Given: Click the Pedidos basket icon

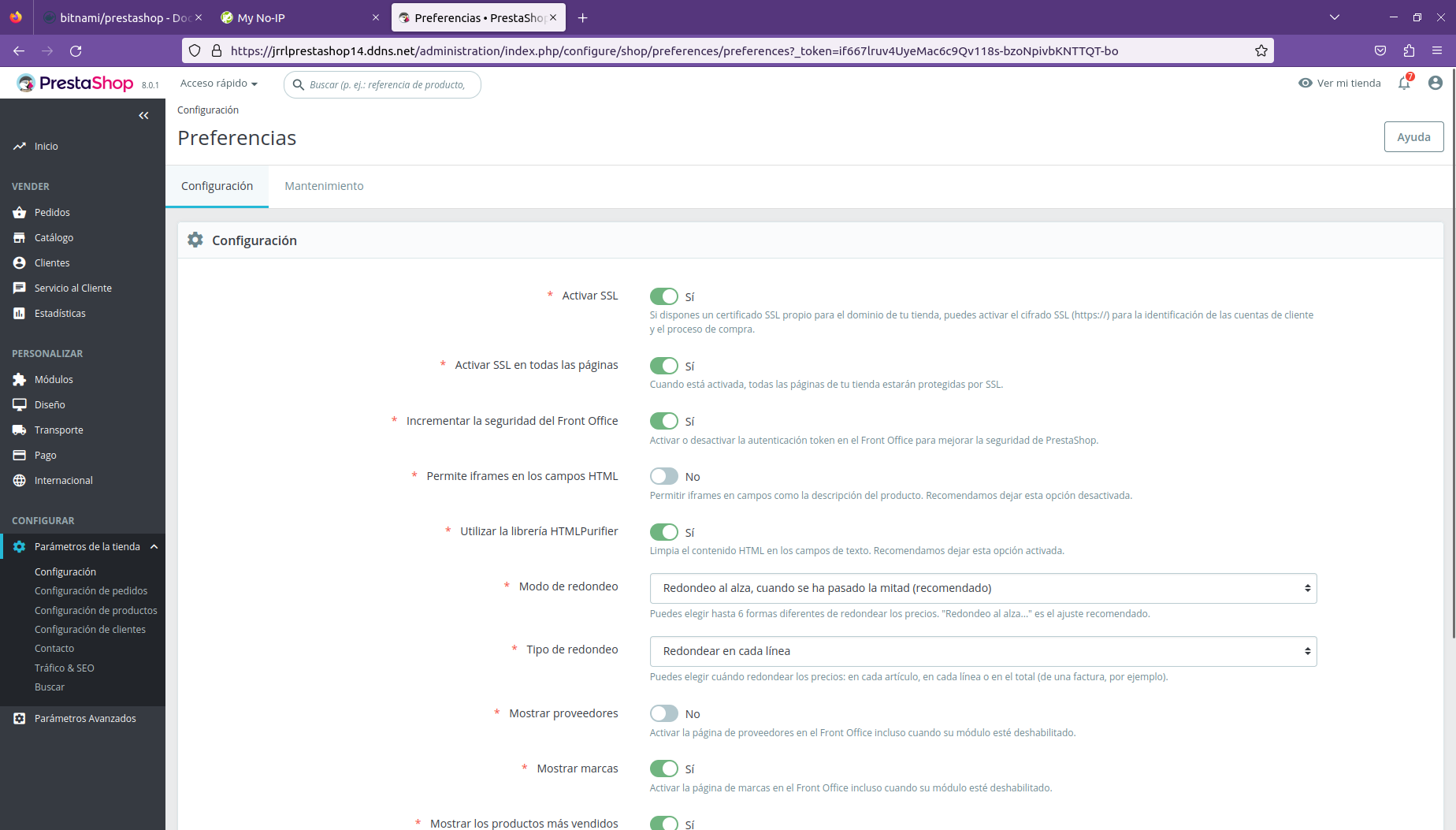Looking at the screenshot, I should [x=20, y=212].
